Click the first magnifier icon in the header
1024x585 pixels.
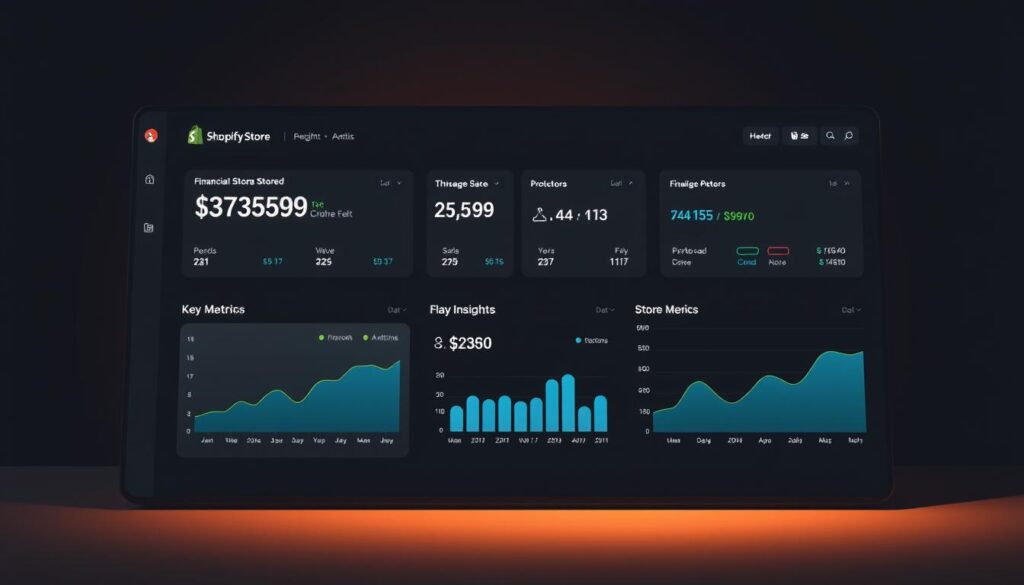coord(829,136)
